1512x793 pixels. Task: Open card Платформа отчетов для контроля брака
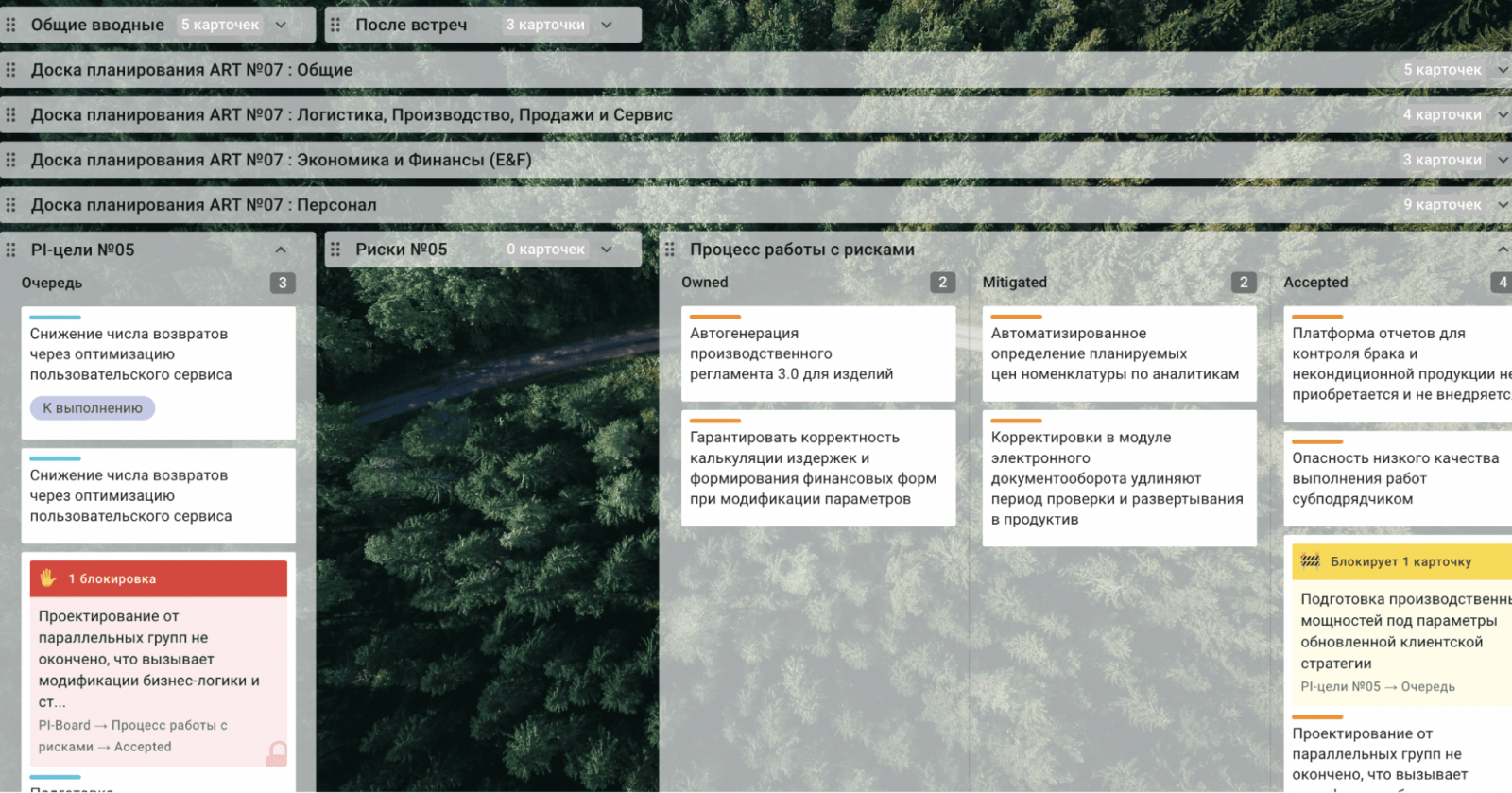click(1398, 364)
